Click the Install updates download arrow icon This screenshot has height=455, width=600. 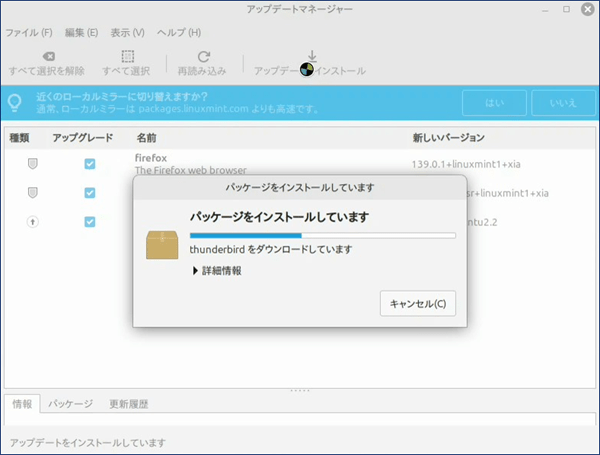pos(312,56)
